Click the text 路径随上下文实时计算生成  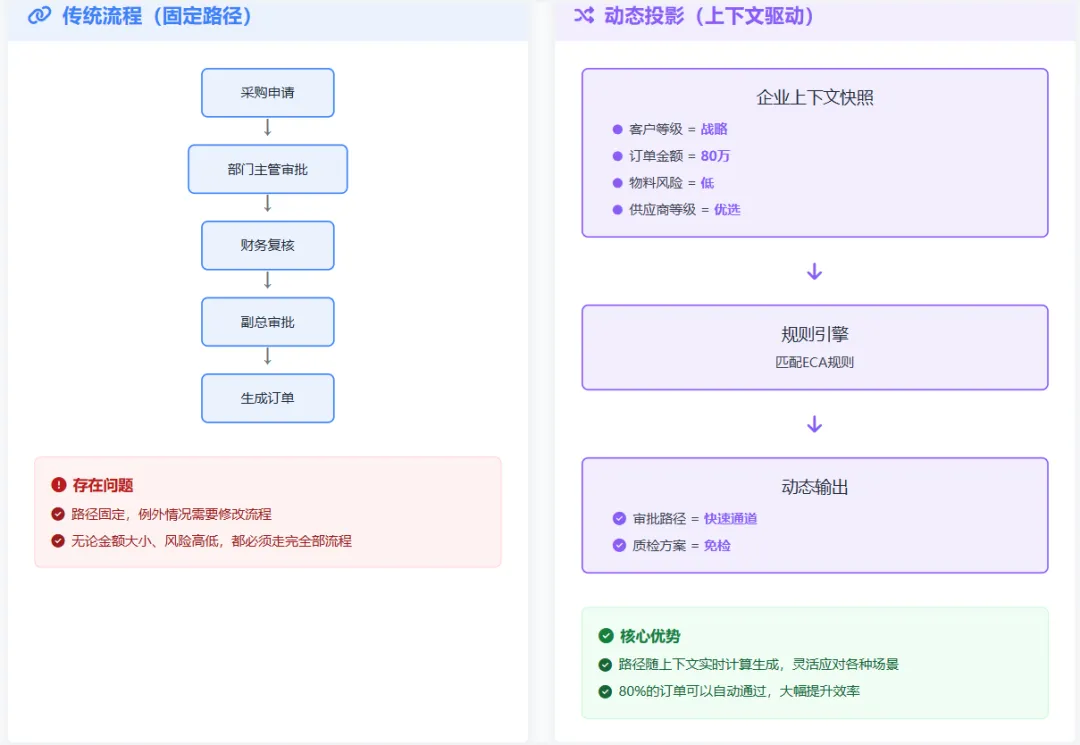[x=700, y=664]
